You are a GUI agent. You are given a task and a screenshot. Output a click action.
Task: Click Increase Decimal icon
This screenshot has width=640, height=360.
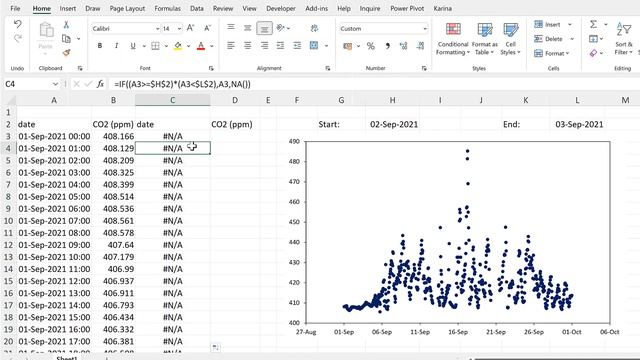(404, 46)
